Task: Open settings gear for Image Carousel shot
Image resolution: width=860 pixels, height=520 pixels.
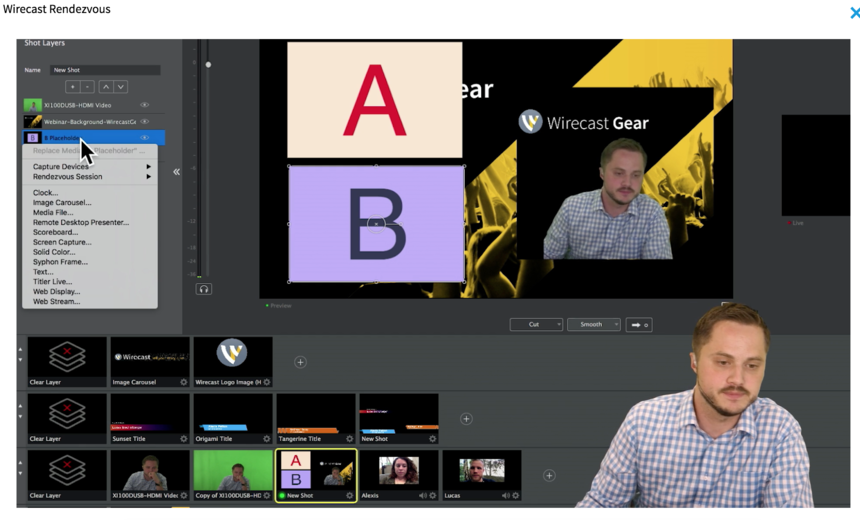Action: point(184,382)
